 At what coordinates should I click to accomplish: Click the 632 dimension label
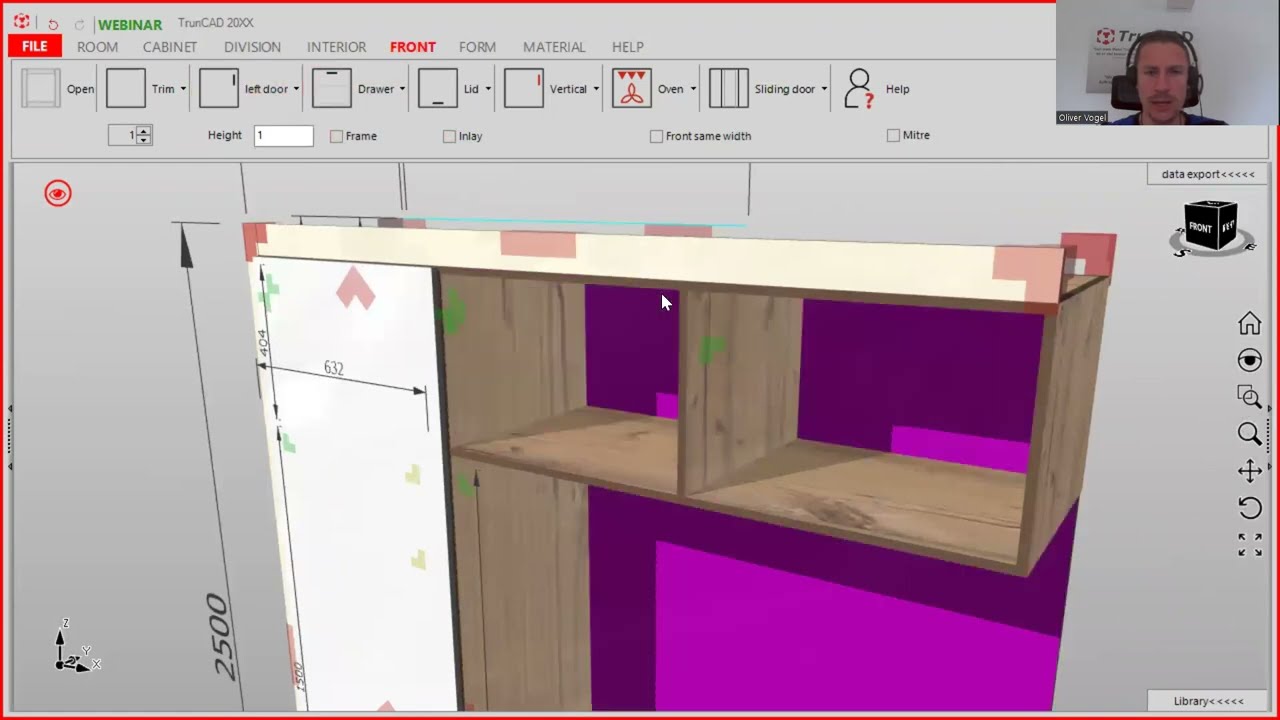click(333, 368)
